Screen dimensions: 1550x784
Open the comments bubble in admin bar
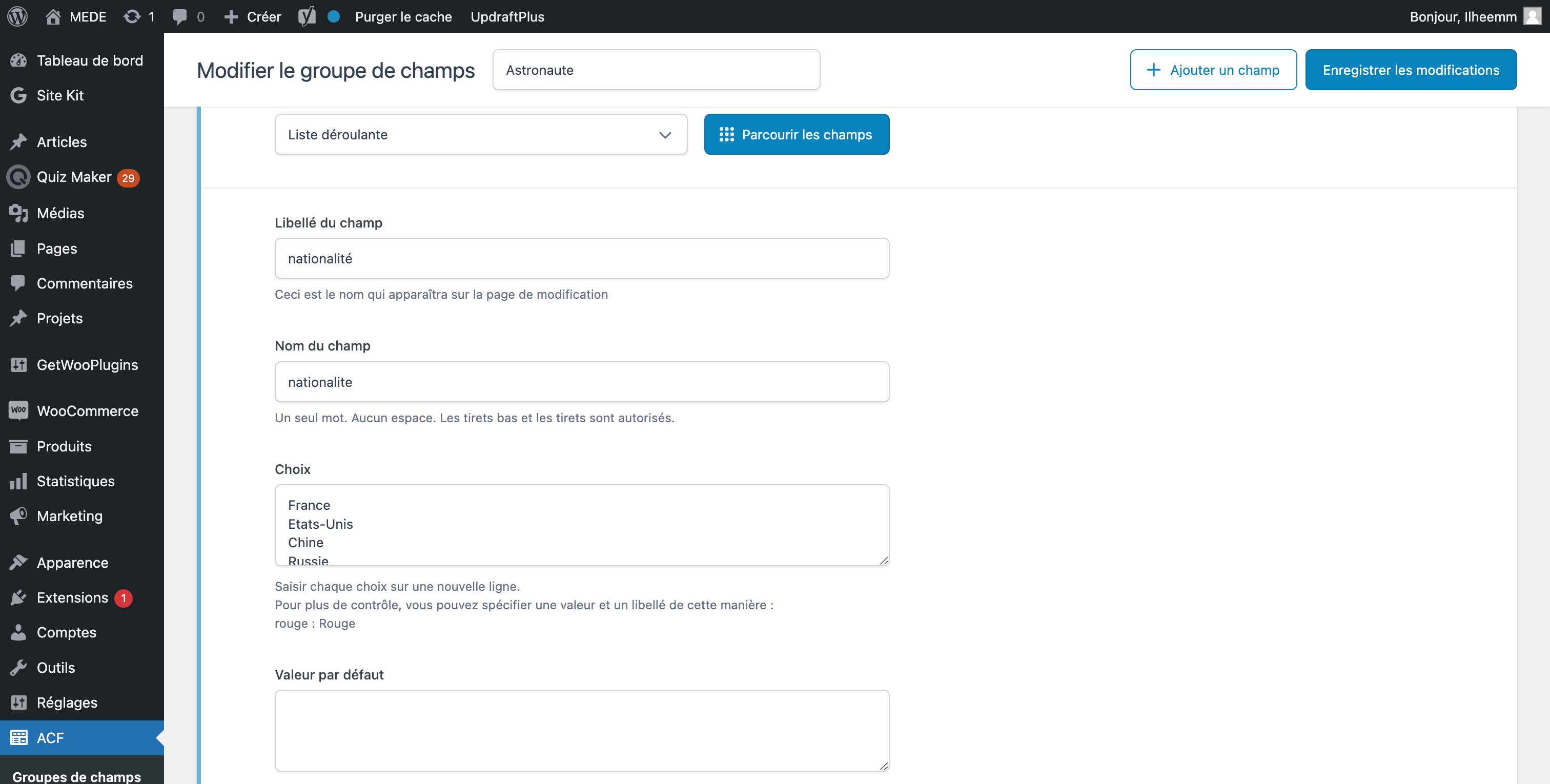click(x=179, y=16)
